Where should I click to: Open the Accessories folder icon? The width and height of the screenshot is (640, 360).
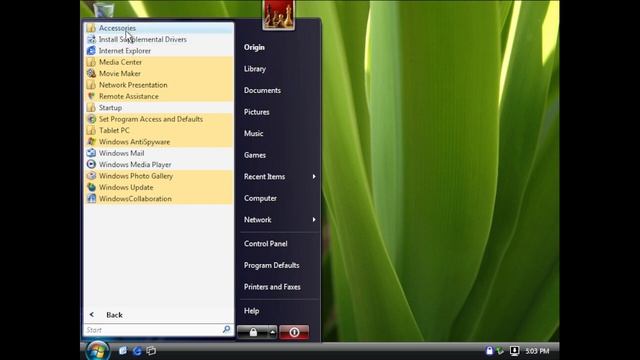[x=91, y=28]
